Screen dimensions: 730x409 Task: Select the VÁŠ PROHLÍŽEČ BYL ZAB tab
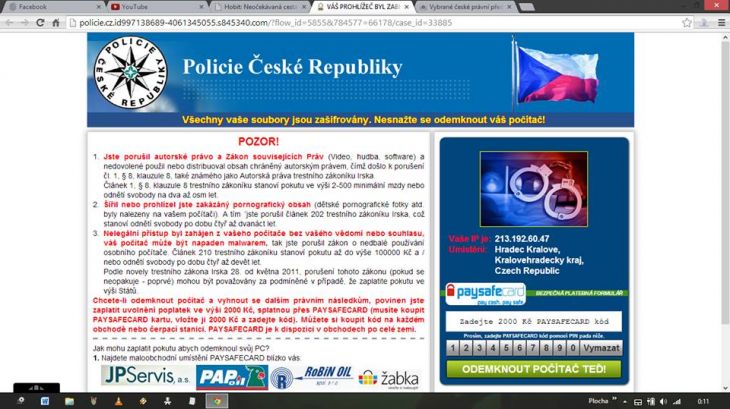[361, 7]
